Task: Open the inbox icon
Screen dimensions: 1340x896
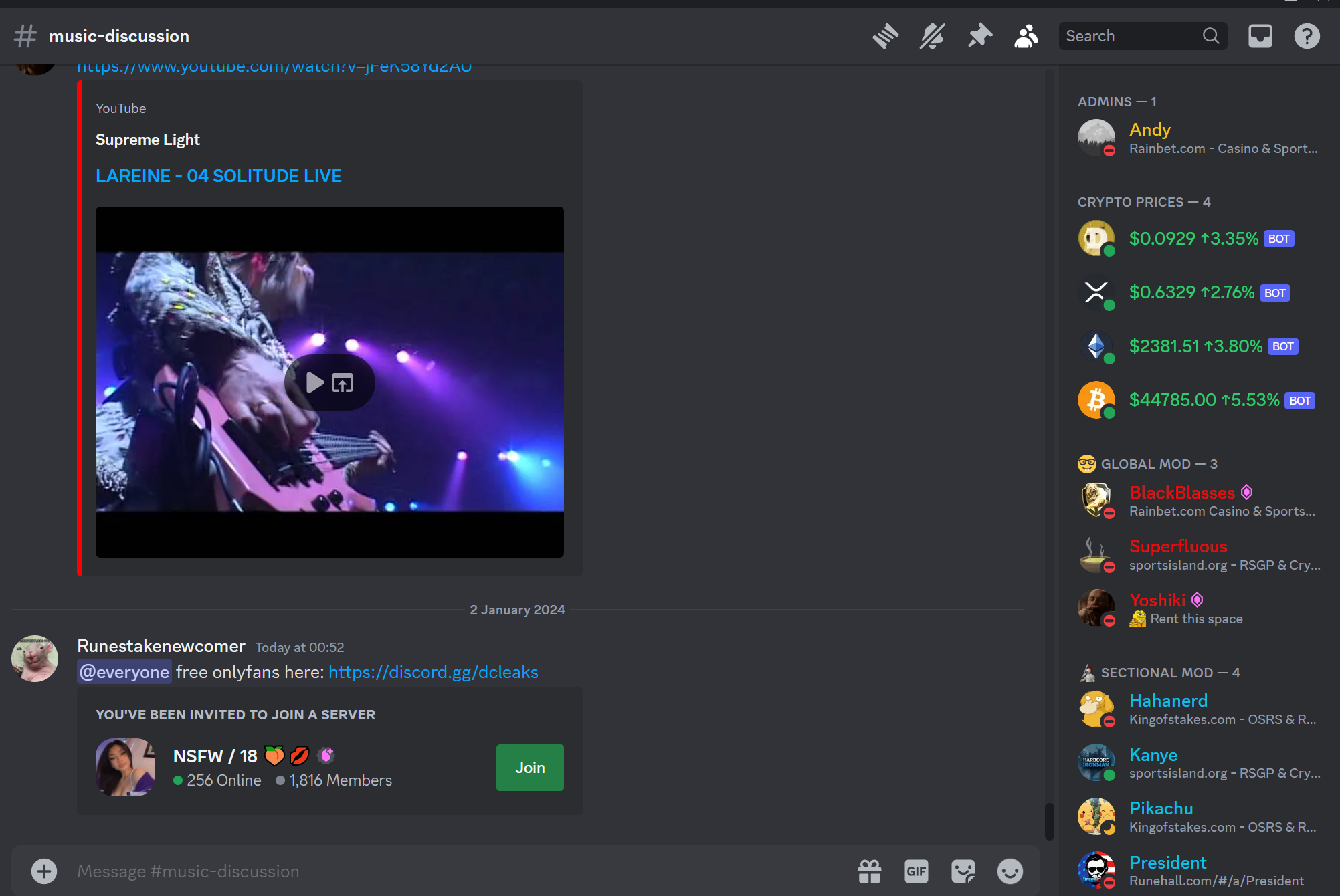Action: pyautogui.click(x=1260, y=36)
